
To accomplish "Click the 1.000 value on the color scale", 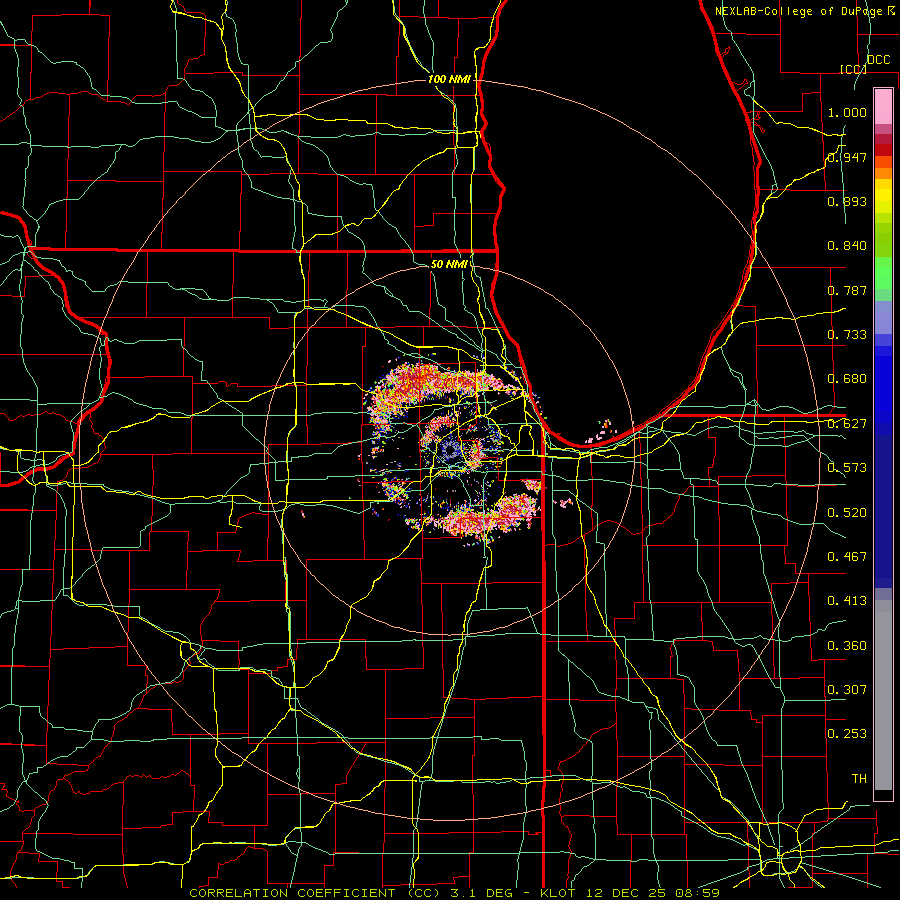I will pyautogui.click(x=847, y=112).
